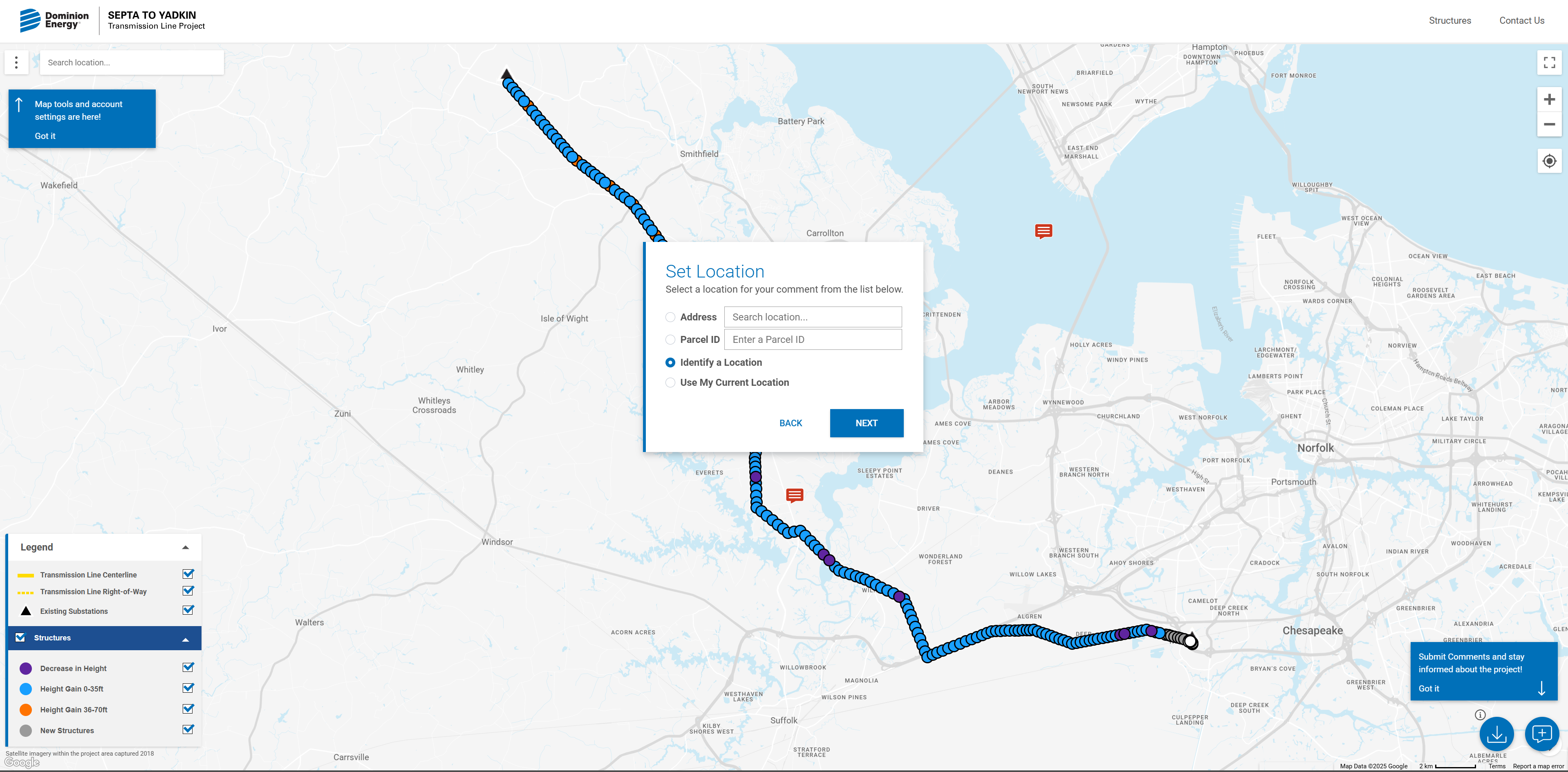1568x772 pixels.
Task: Open the Contact Us page
Action: pyautogui.click(x=1521, y=21)
